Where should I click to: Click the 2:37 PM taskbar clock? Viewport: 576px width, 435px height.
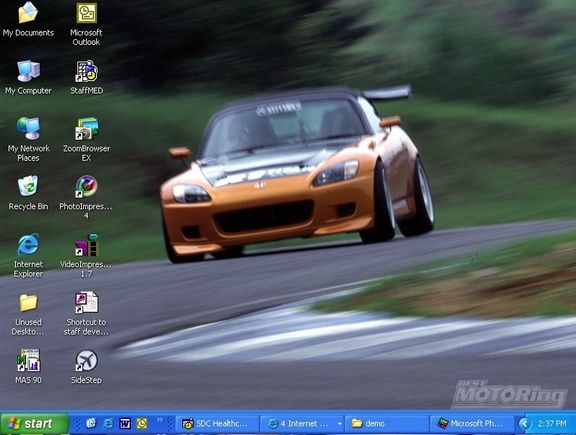(x=552, y=424)
